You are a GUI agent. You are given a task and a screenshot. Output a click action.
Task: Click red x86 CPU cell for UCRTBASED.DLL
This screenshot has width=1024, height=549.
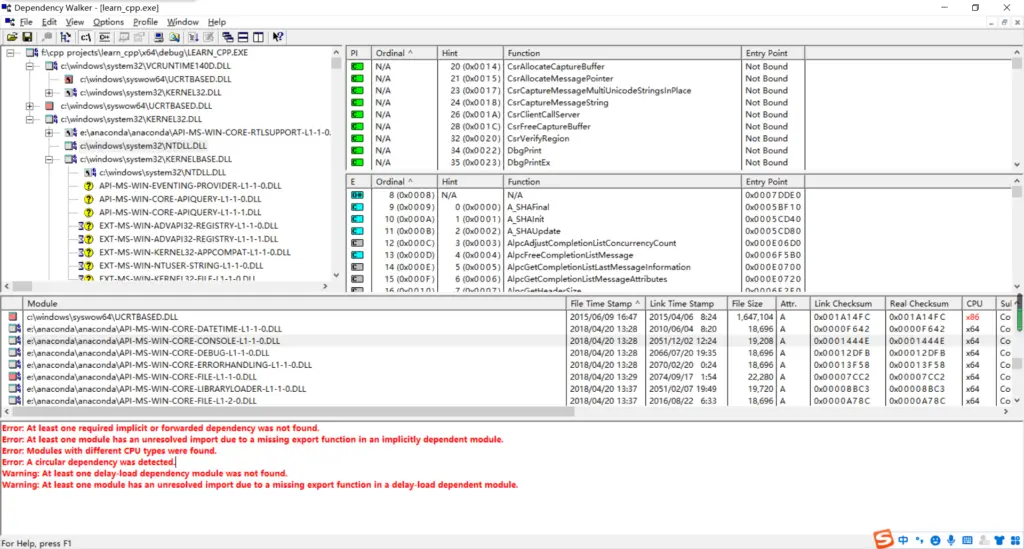[972, 317]
